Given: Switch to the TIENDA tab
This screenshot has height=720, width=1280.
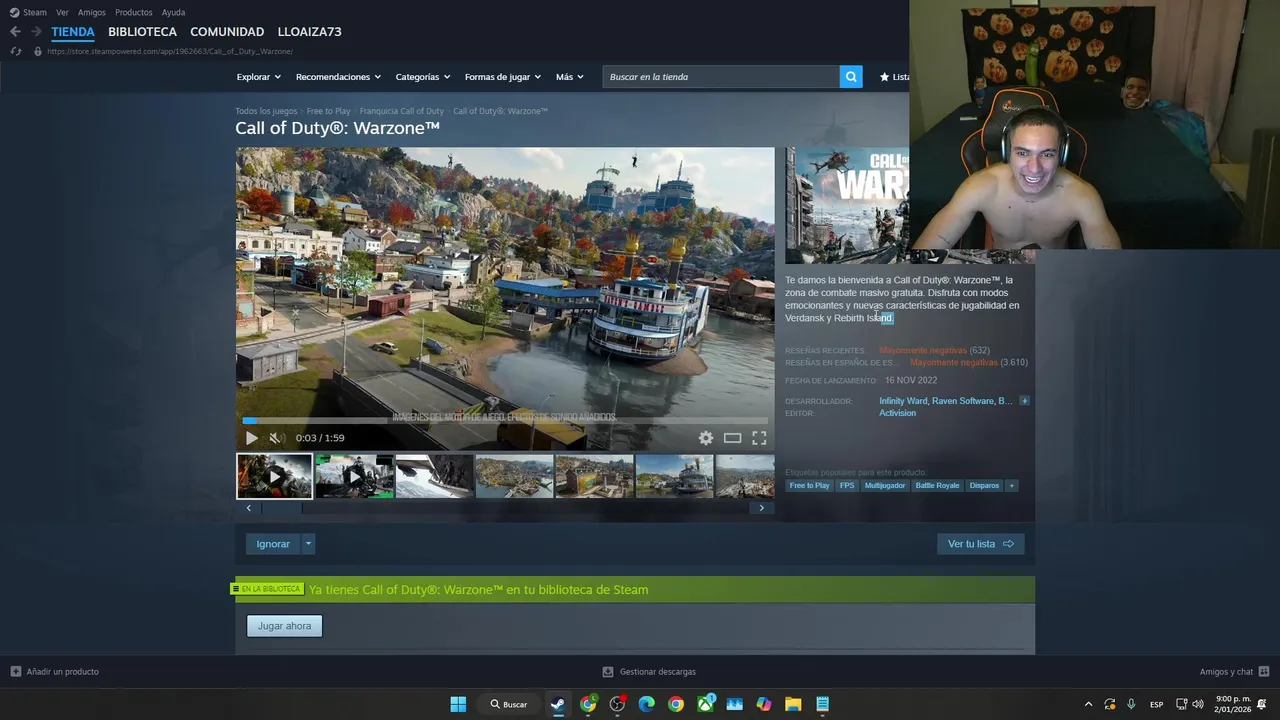Looking at the screenshot, I should [x=73, y=32].
